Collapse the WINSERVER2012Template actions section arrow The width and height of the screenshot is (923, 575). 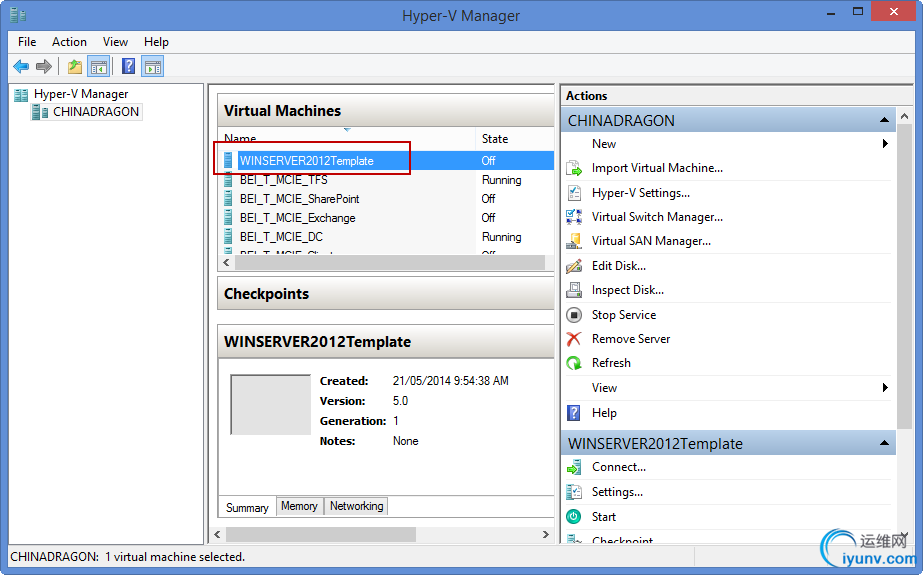point(884,443)
